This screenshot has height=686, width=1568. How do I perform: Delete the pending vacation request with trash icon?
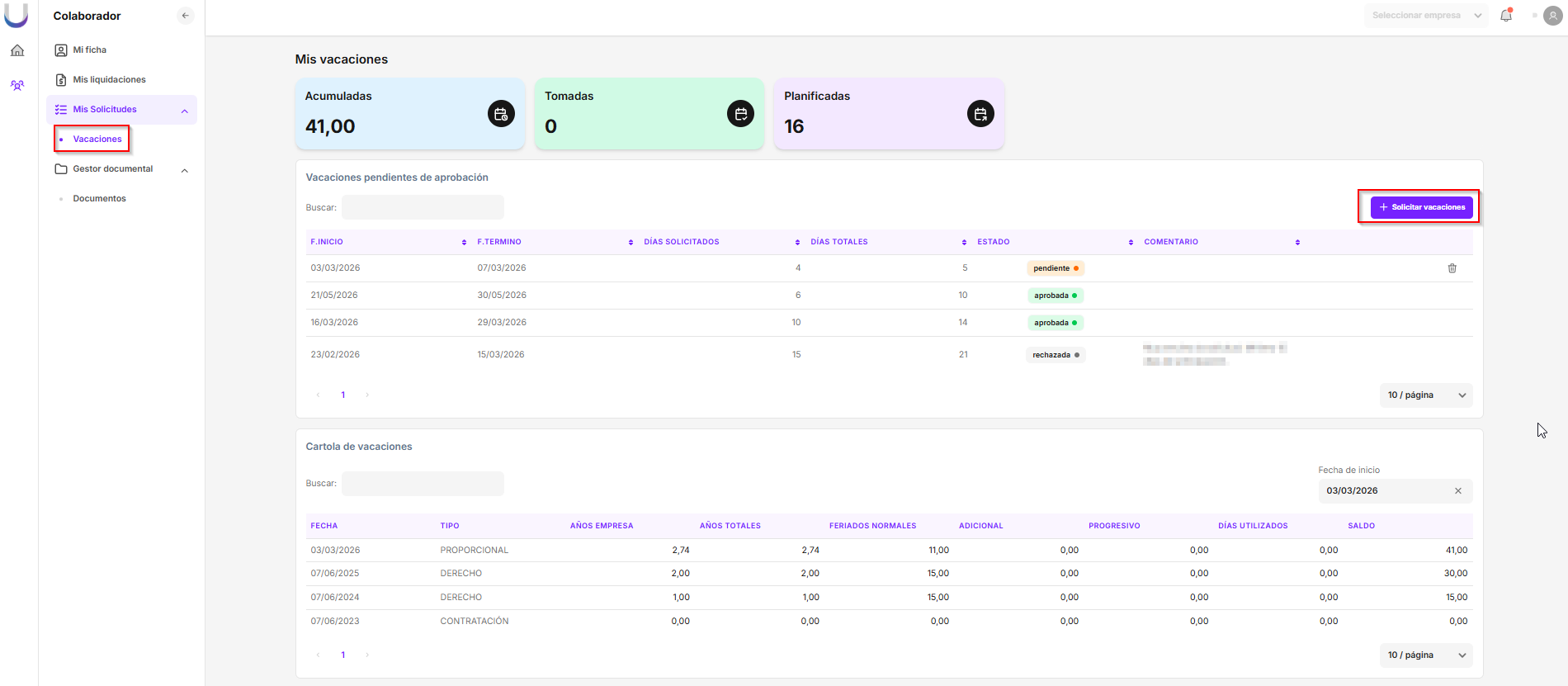click(x=1452, y=268)
